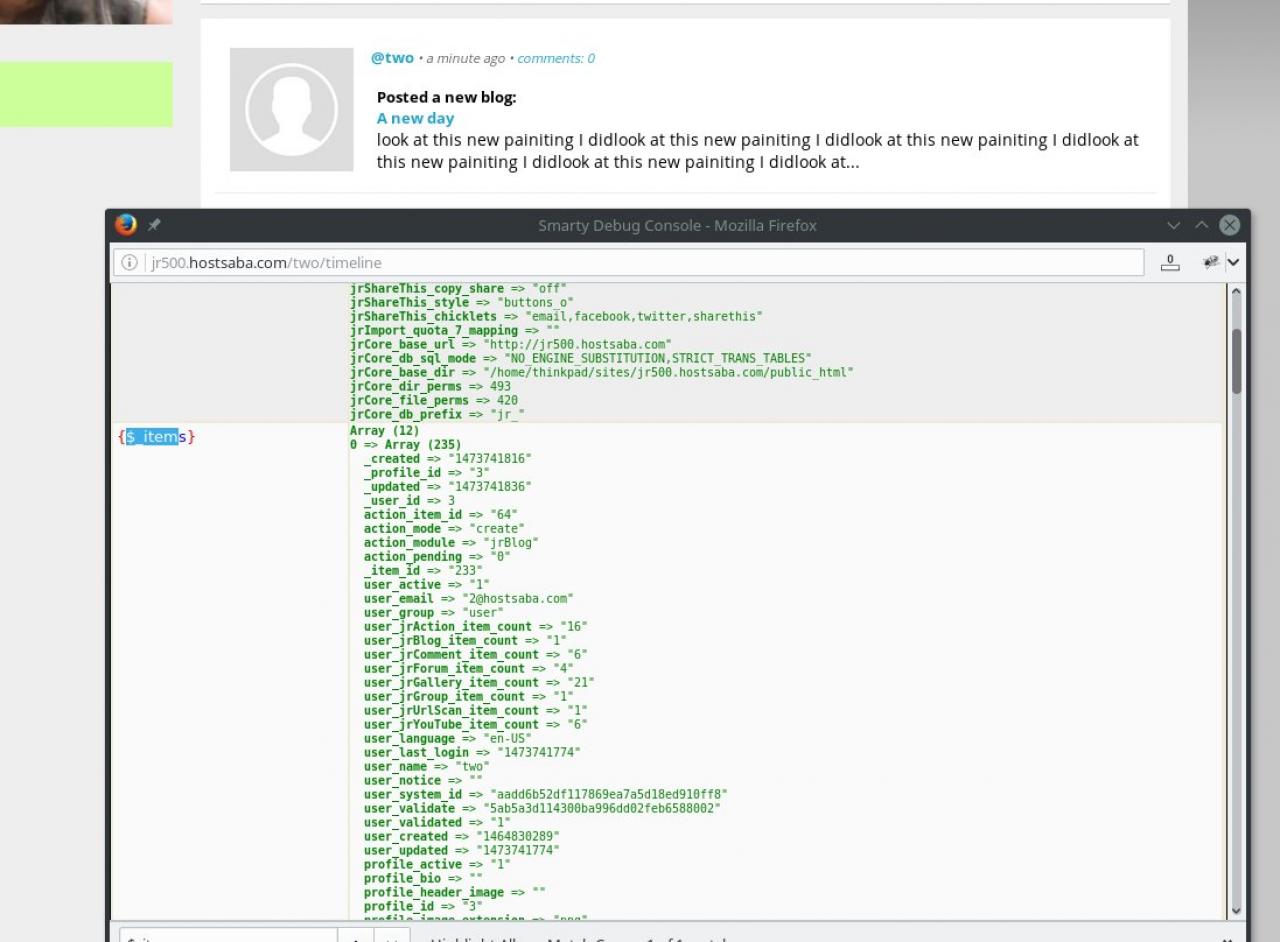Minimize the debug console window
Image resolution: width=1280 pixels, height=942 pixels.
pyautogui.click(x=1174, y=225)
